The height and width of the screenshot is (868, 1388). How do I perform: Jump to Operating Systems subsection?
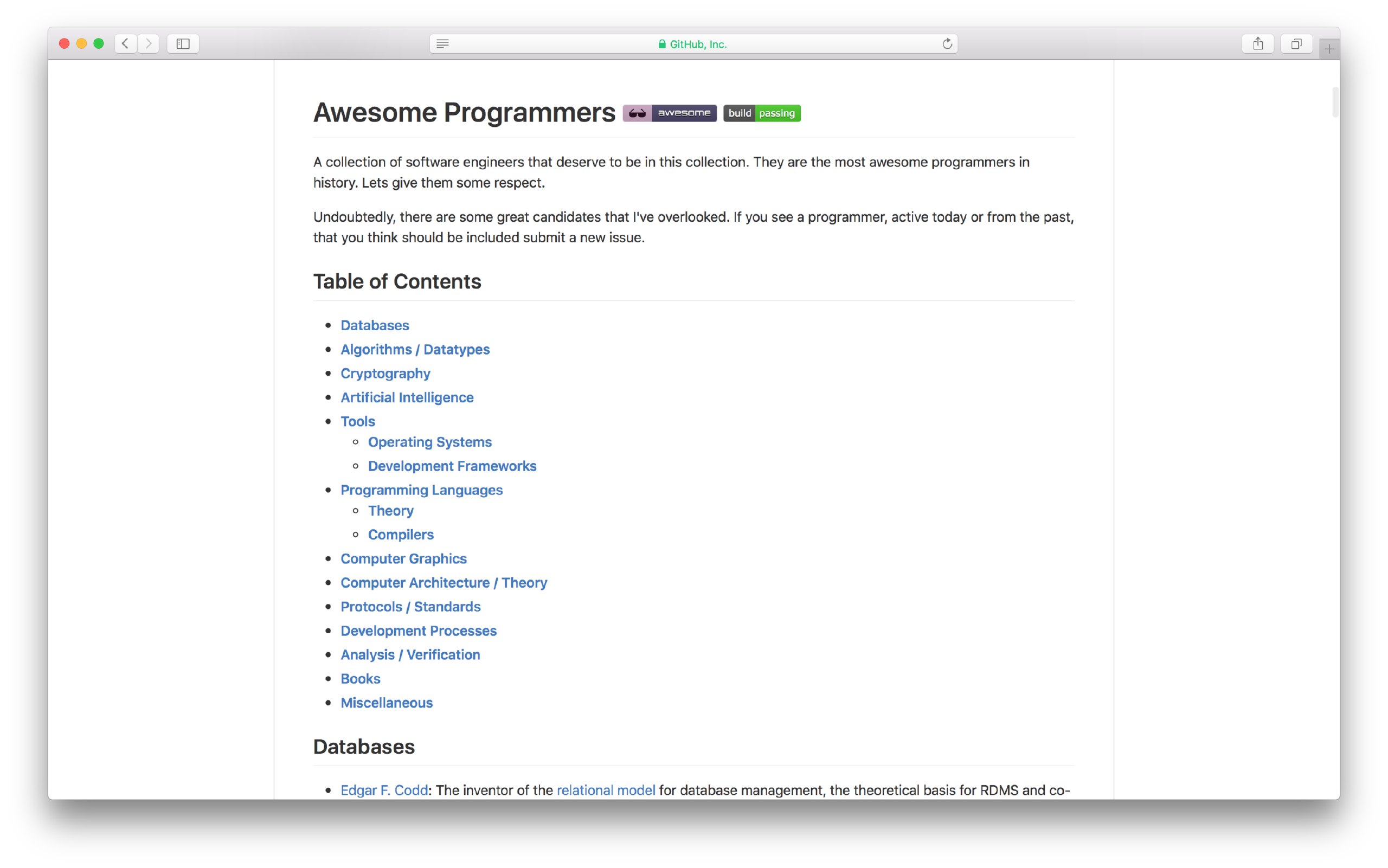pos(430,442)
